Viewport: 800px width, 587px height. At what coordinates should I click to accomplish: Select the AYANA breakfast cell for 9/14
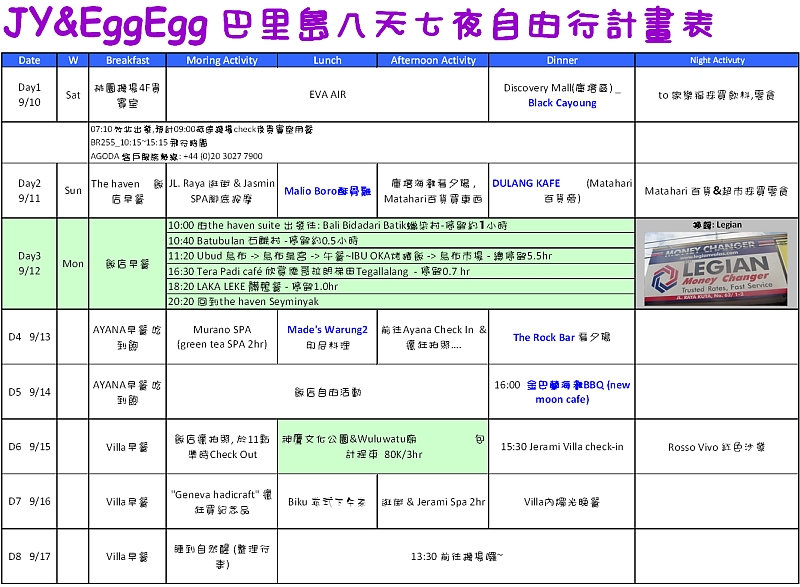tap(128, 392)
